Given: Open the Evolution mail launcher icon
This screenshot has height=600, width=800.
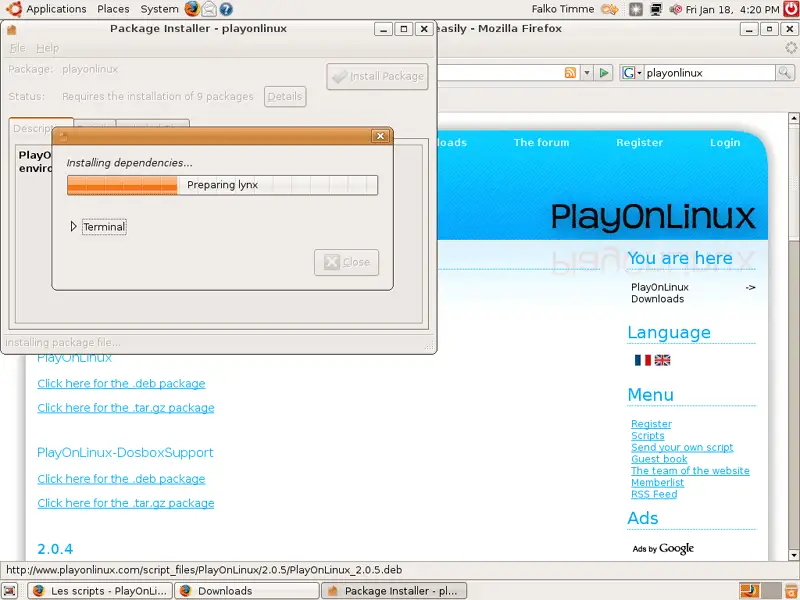Looking at the screenshot, I should tap(209, 9).
